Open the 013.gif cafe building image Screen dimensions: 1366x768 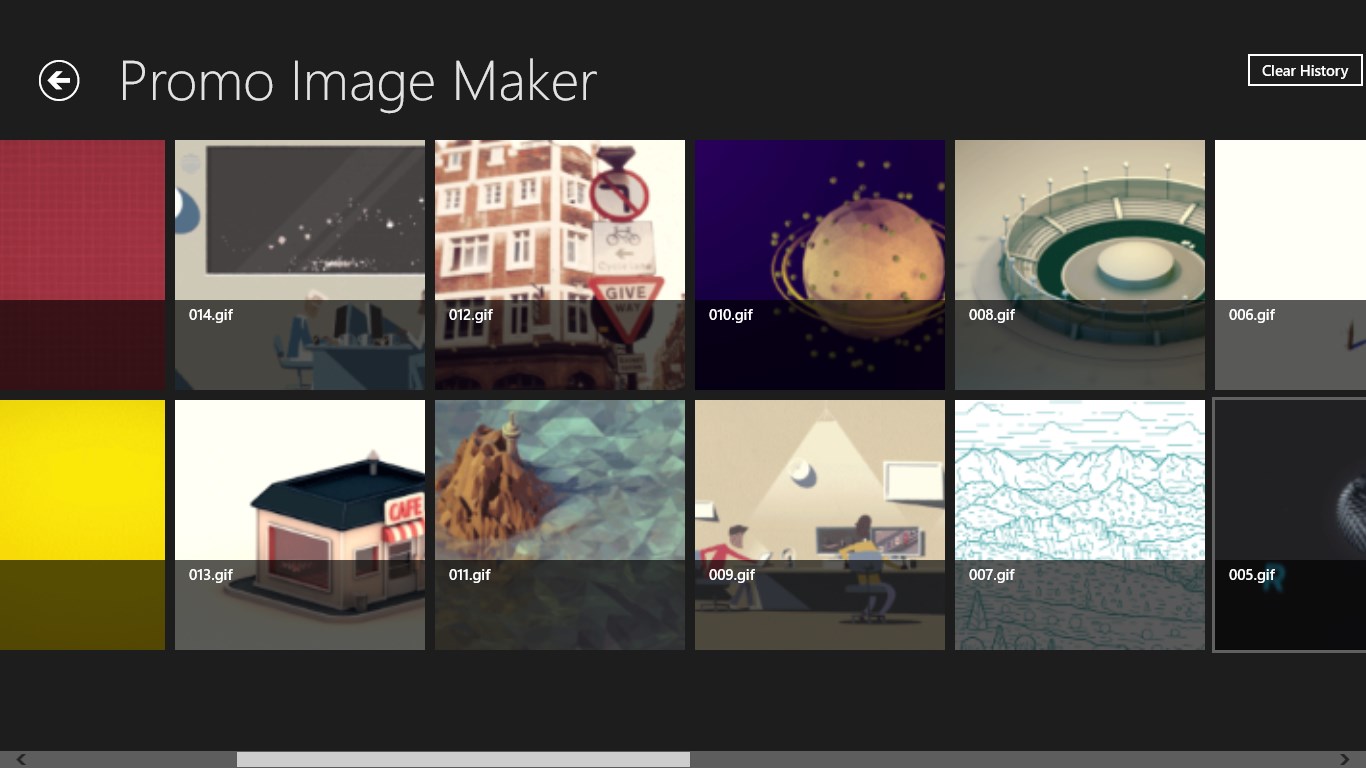[x=300, y=525]
